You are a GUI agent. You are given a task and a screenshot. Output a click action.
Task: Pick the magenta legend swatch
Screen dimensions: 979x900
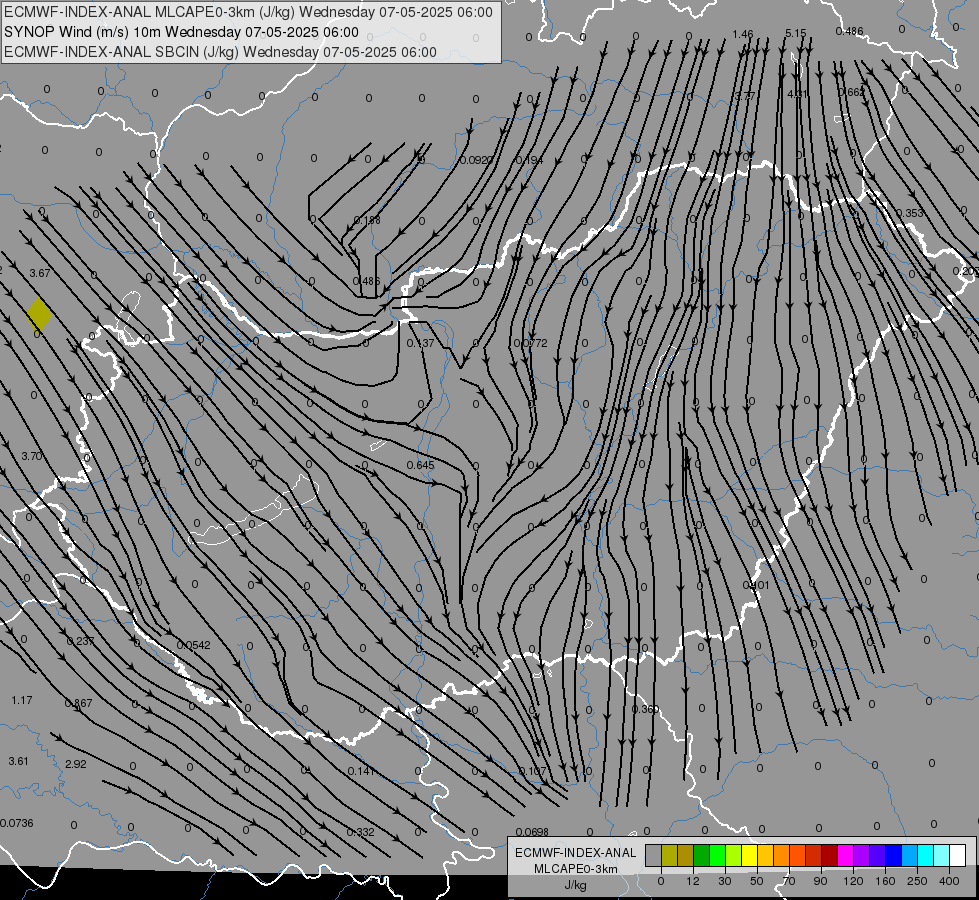point(845,855)
